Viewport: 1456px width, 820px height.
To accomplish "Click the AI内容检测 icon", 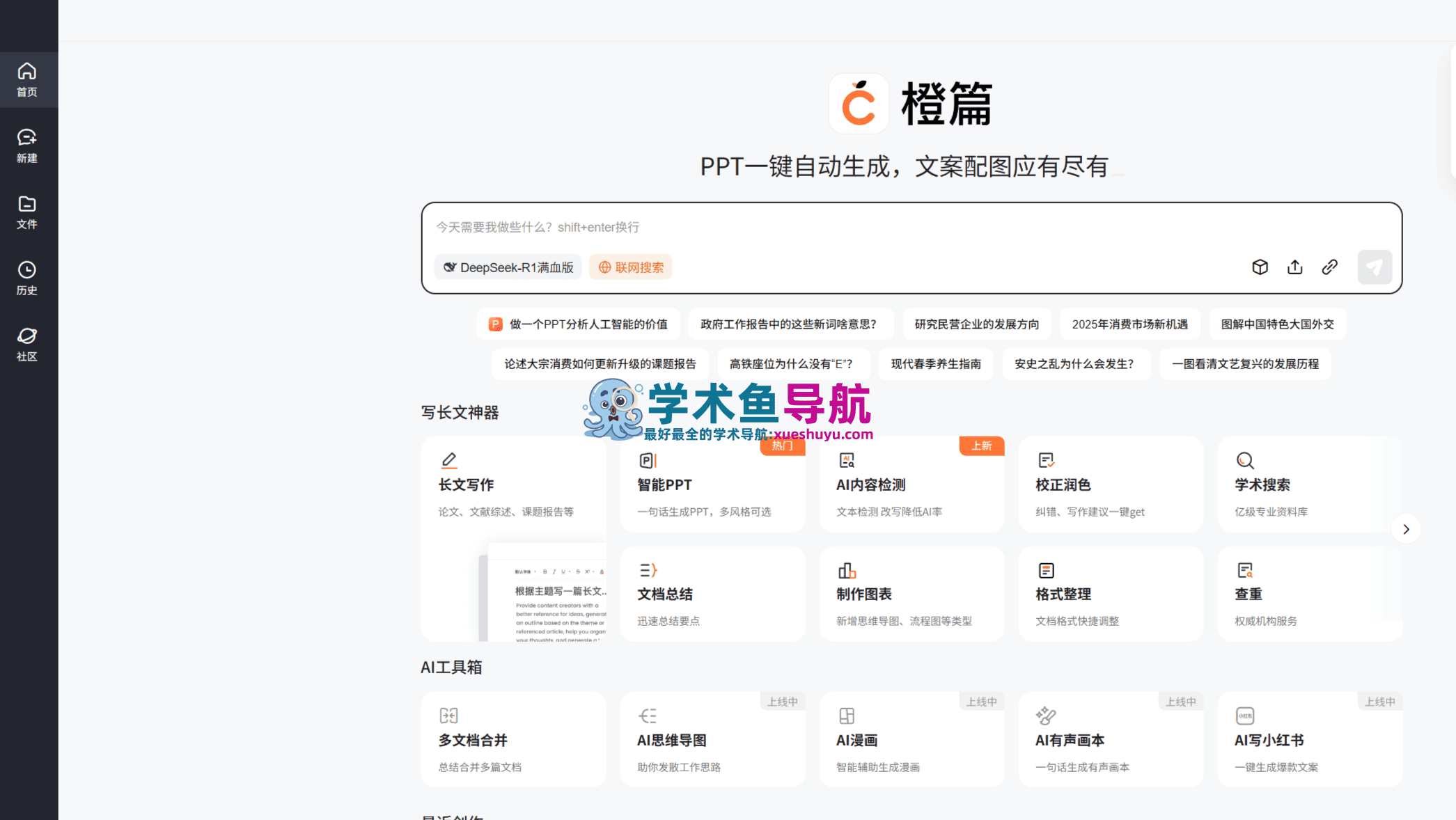I will tap(847, 460).
